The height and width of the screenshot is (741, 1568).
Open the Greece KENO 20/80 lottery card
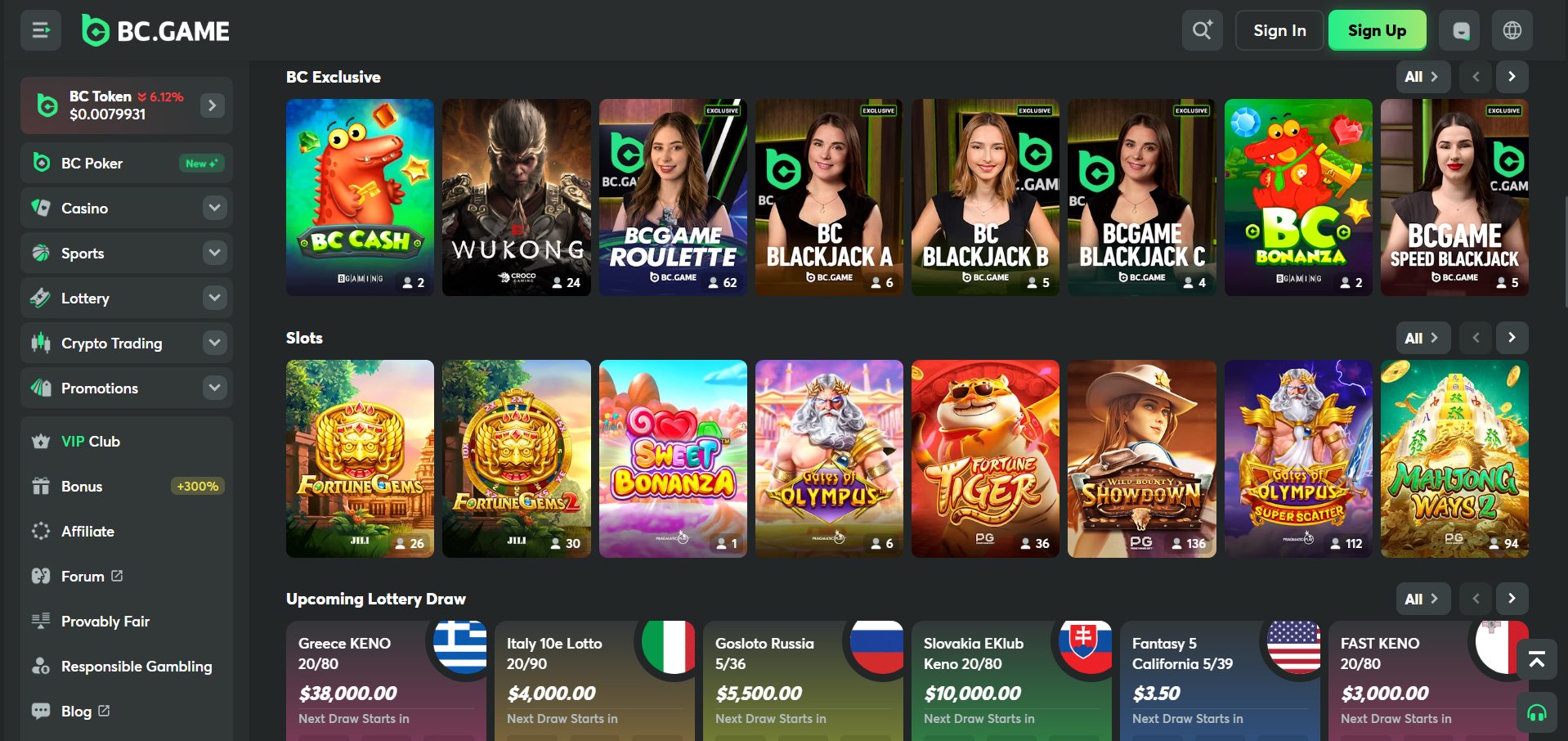pyautogui.click(x=386, y=680)
